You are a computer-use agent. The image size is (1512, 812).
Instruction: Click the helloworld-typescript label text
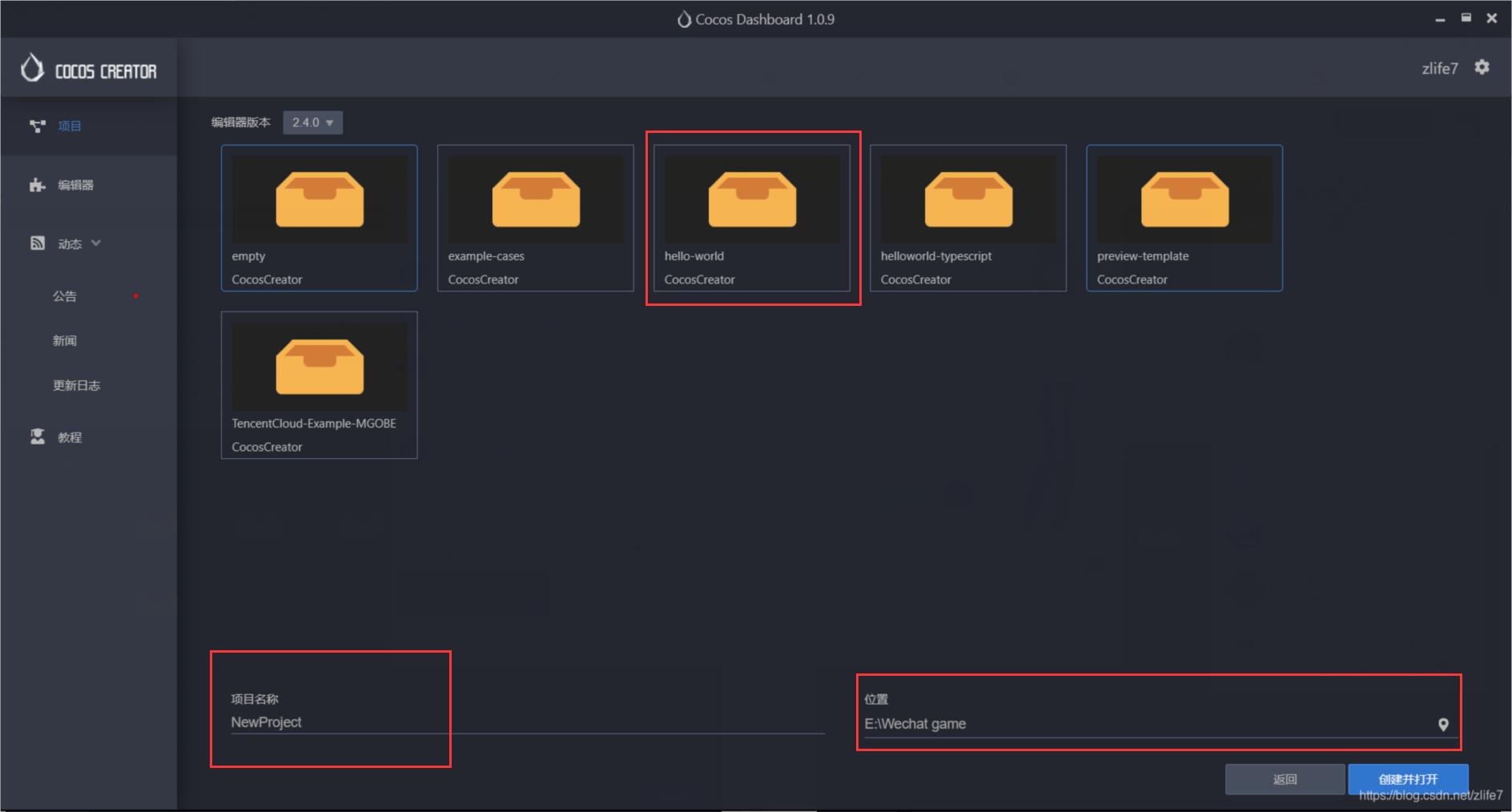coord(936,256)
